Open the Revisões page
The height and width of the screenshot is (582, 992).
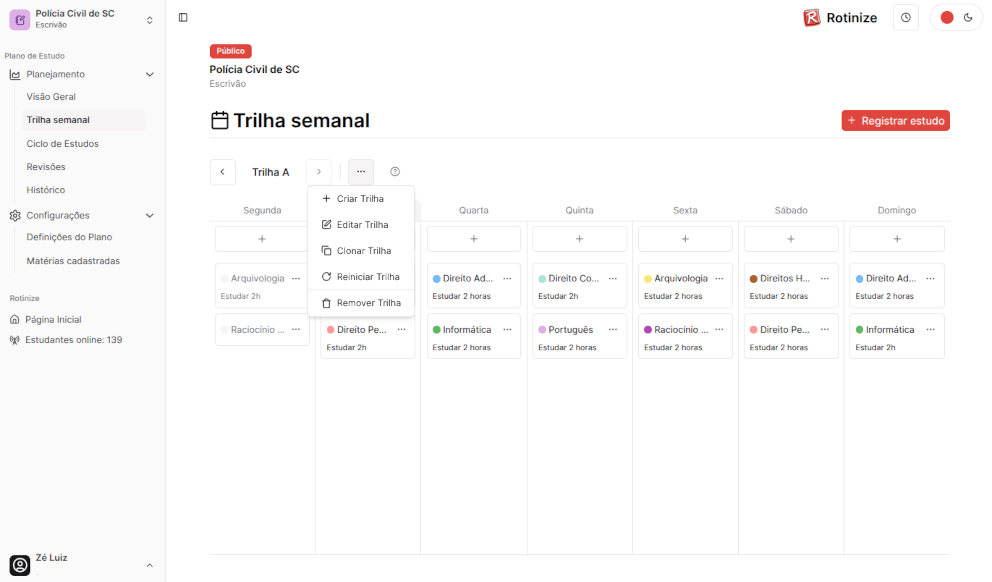(46, 167)
